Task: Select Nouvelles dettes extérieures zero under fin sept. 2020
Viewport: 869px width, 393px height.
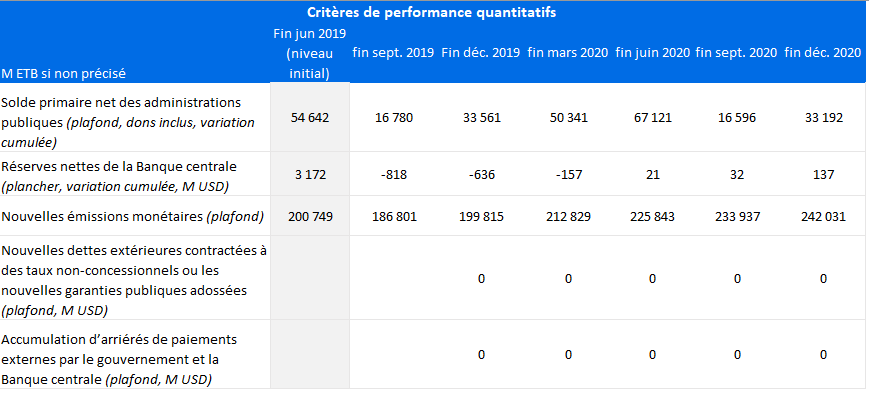Action: click(x=737, y=279)
